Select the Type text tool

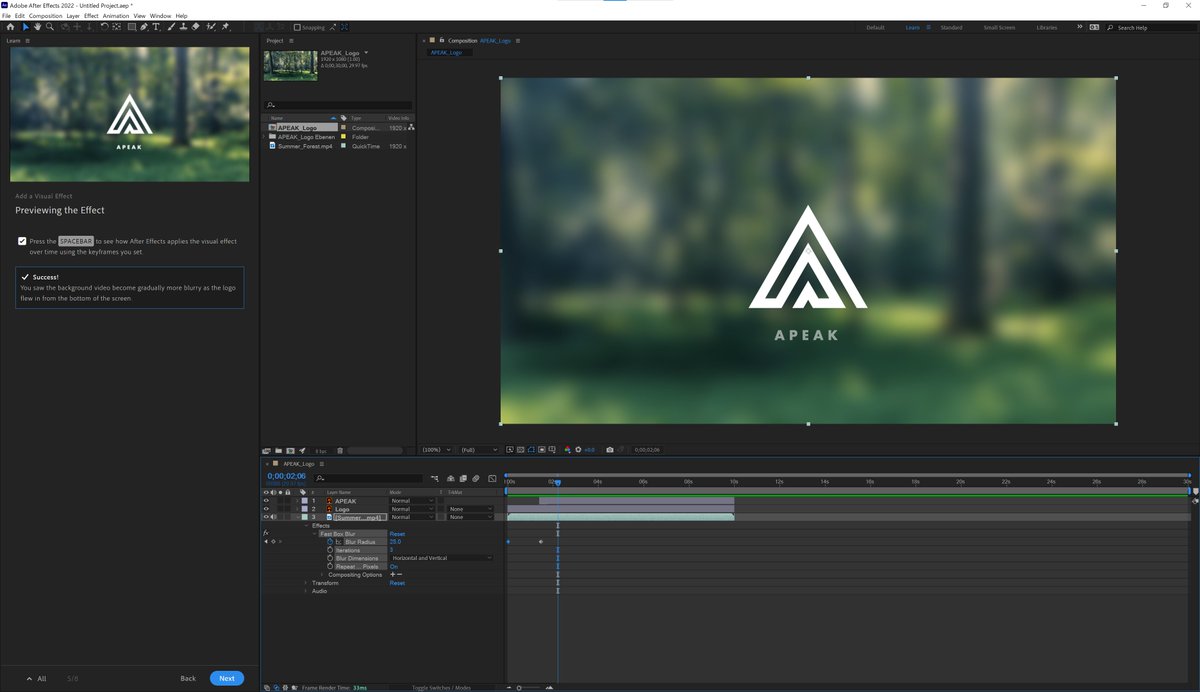(156, 27)
